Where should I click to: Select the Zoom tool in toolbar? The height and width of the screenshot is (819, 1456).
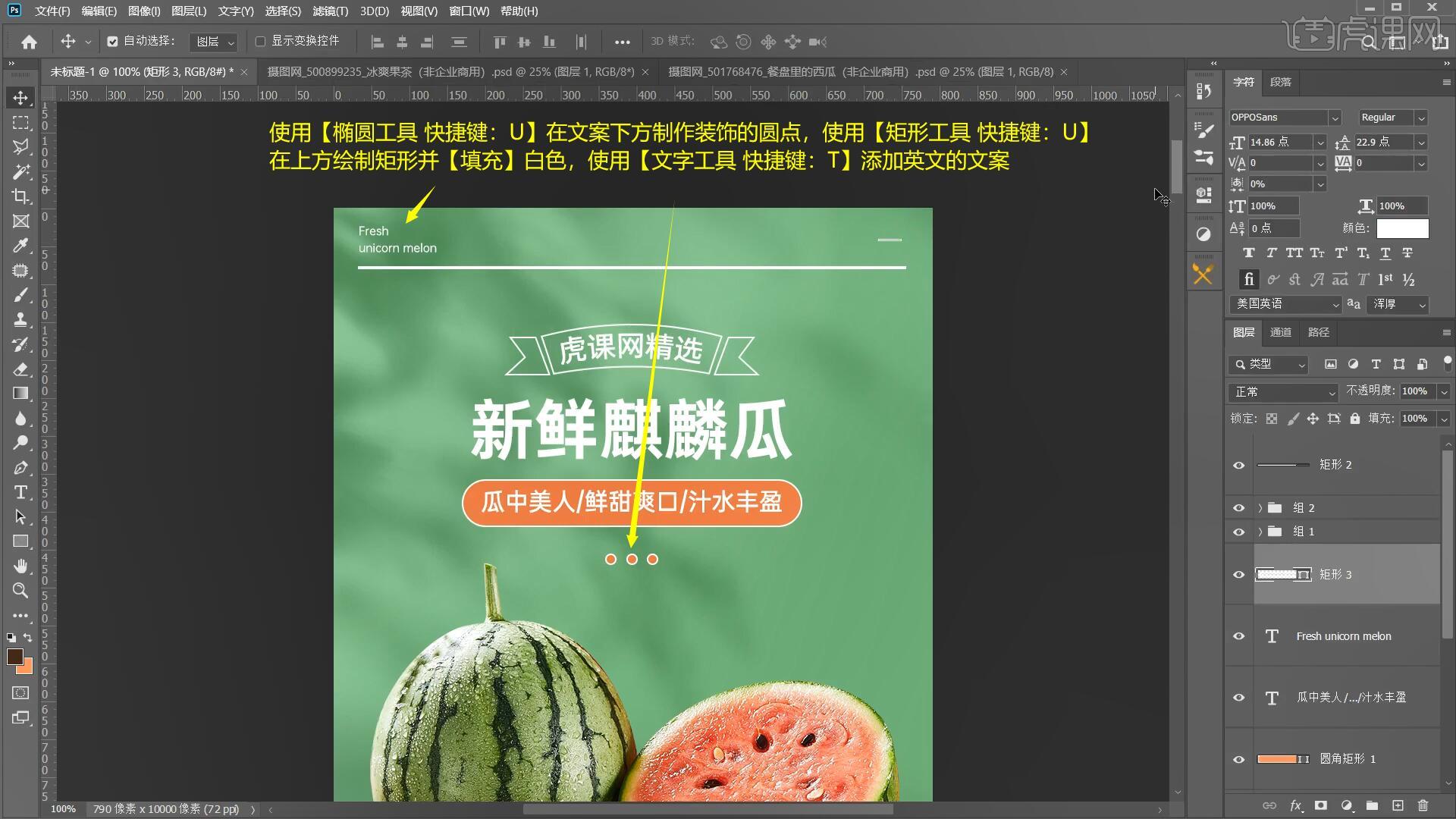[20, 591]
